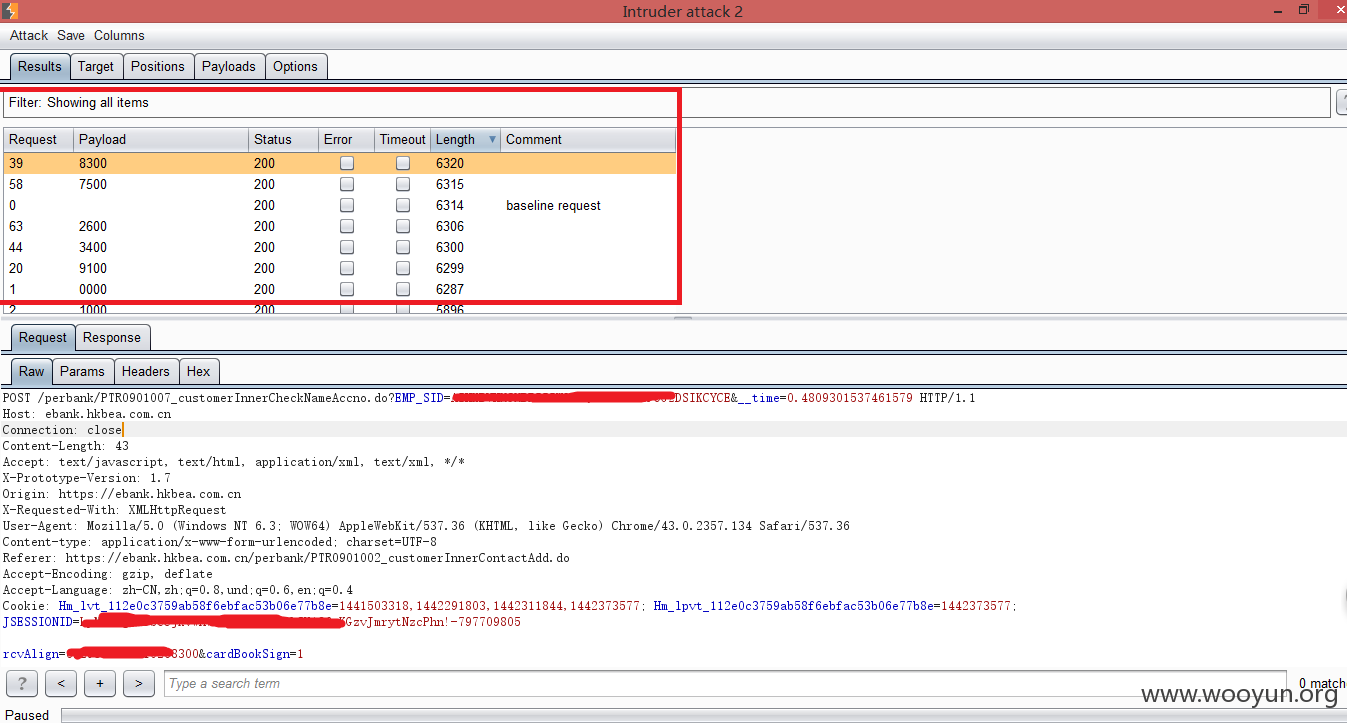Screen dimensions: 1347x723
Task: Click the attack progress bar
Action: click(x=704, y=715)
